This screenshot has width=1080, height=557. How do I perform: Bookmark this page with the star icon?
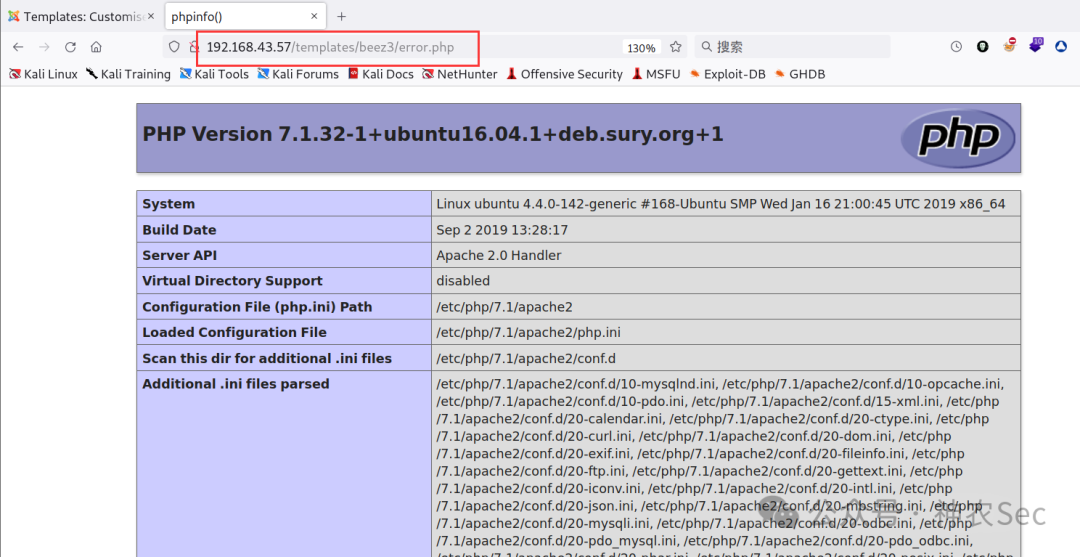pos(676,47)
